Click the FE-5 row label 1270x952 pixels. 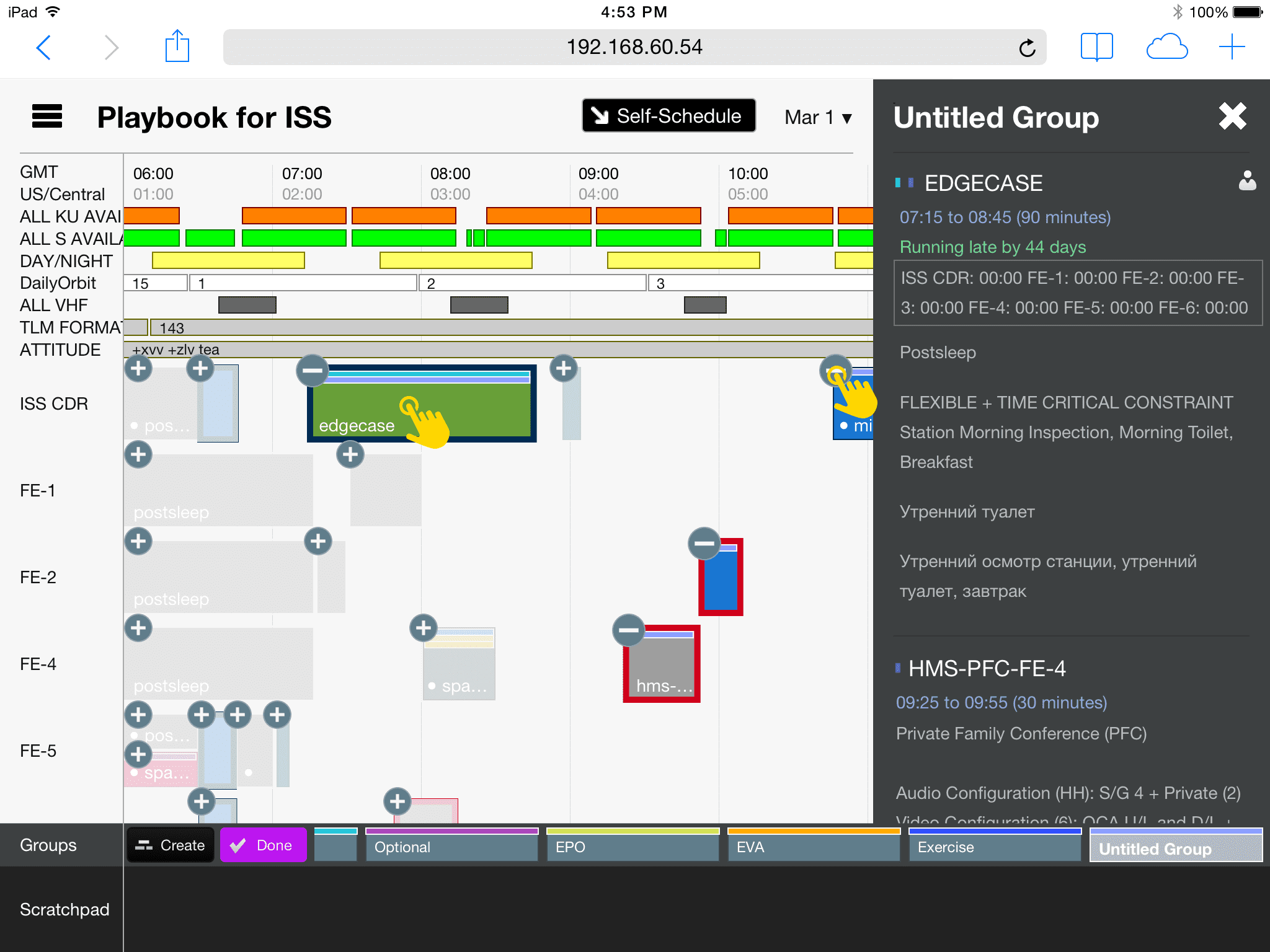[38, 751]
